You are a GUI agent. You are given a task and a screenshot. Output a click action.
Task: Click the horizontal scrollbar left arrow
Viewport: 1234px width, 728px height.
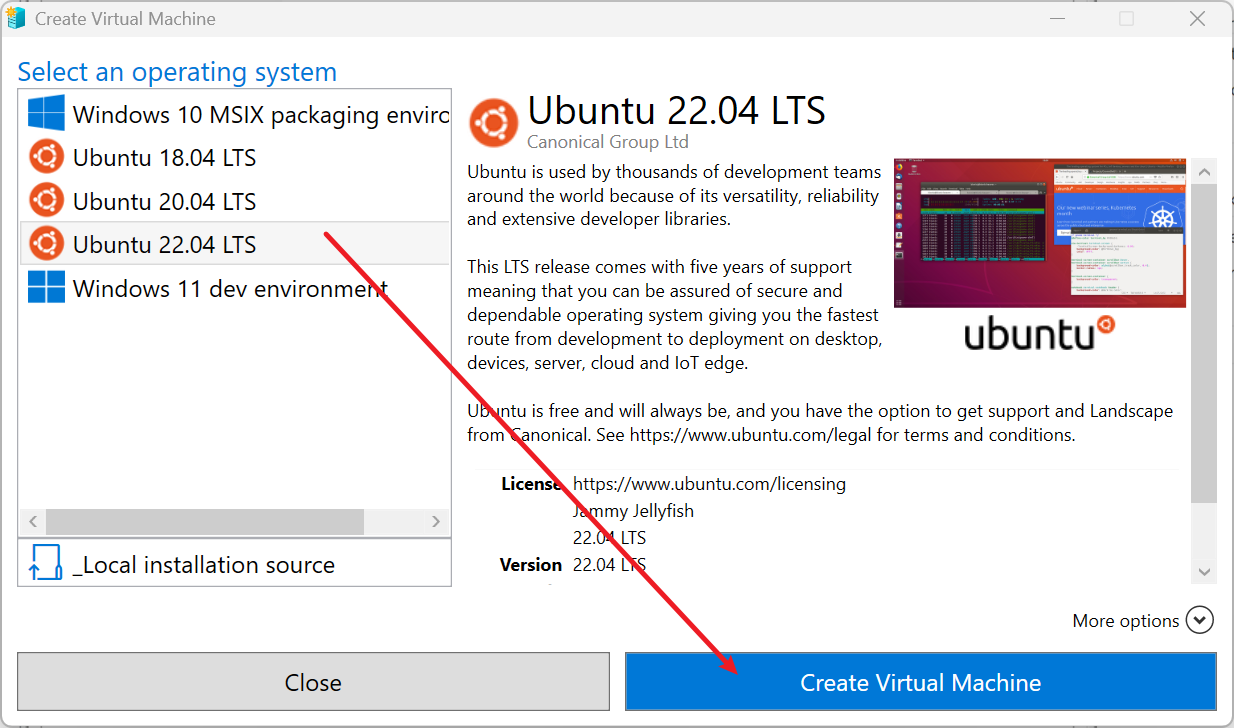click(33, 521)
